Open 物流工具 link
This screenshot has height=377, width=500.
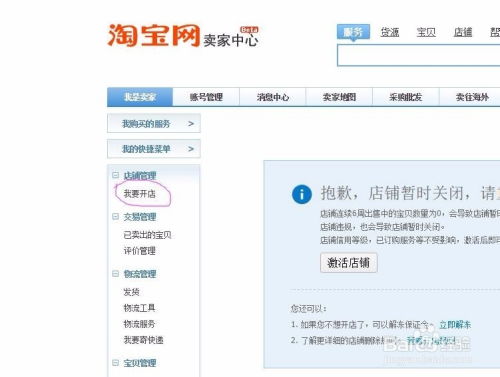pyautogui.click(x=139, y=308)
